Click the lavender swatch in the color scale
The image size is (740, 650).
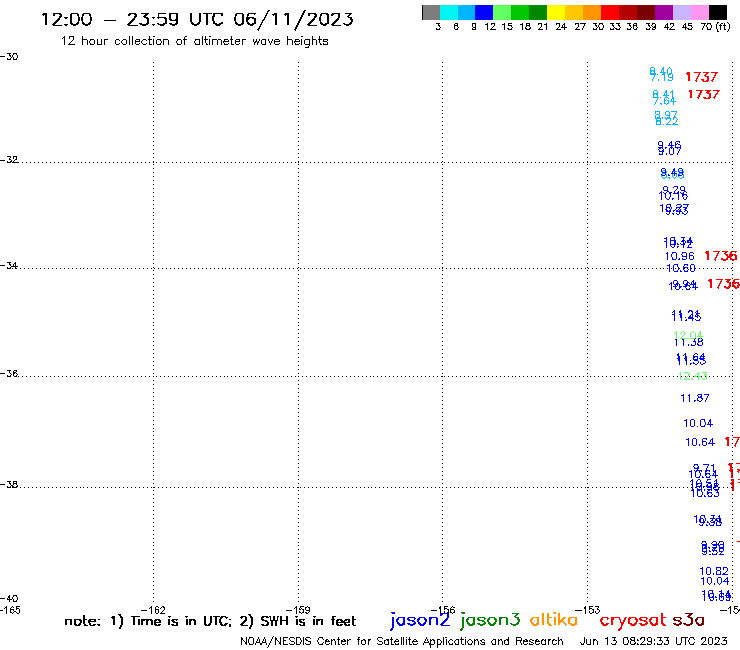(681, 12)
